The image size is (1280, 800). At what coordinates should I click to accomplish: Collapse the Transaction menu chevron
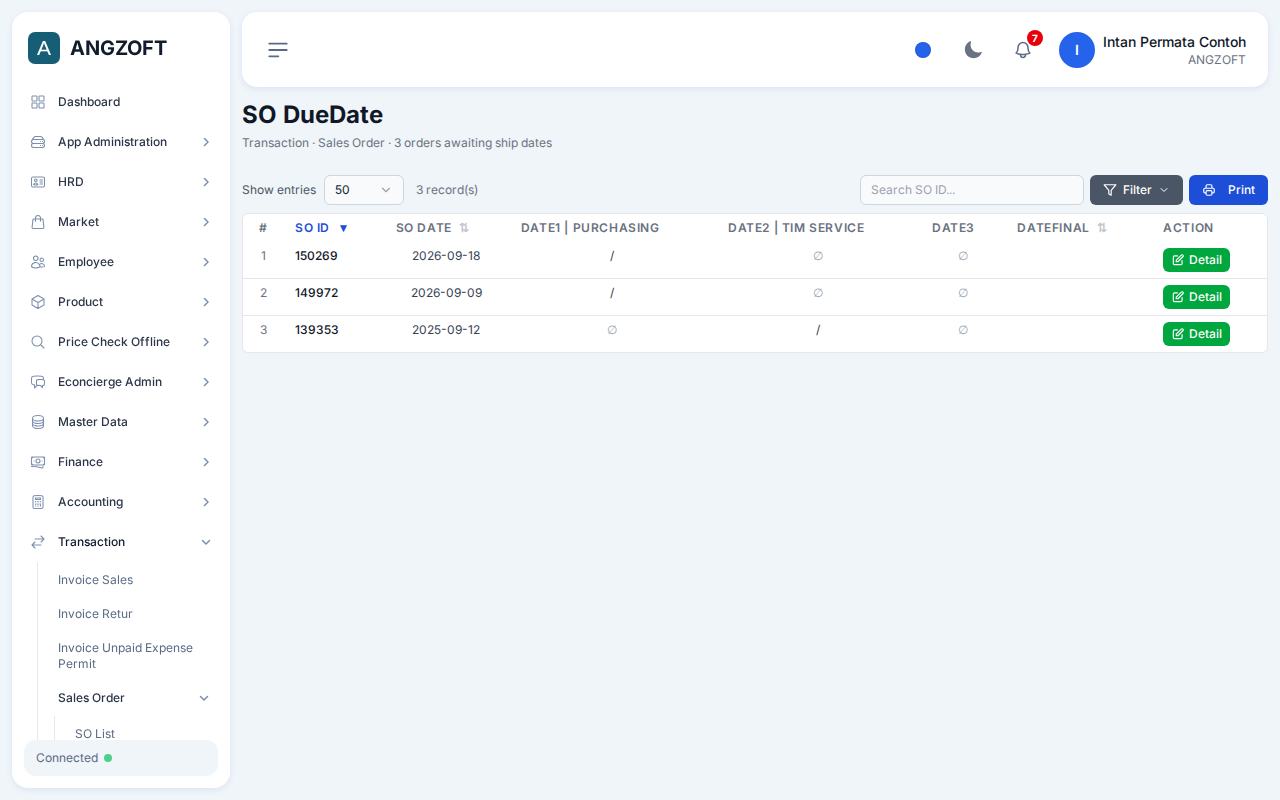(206, 542)
